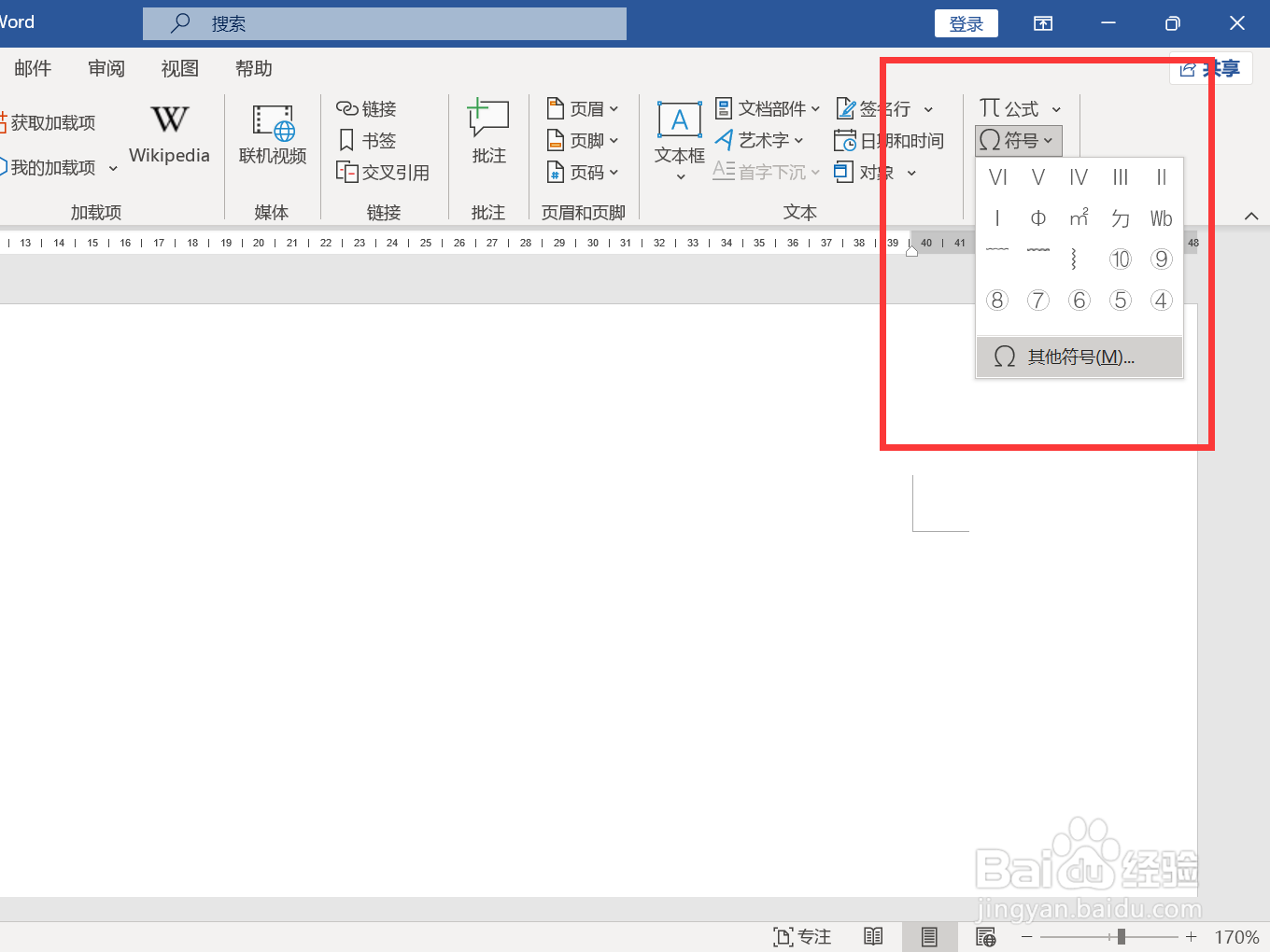Open More Symbols (其他符号) dialog
1270x952 pixels.
point(1079,357)
